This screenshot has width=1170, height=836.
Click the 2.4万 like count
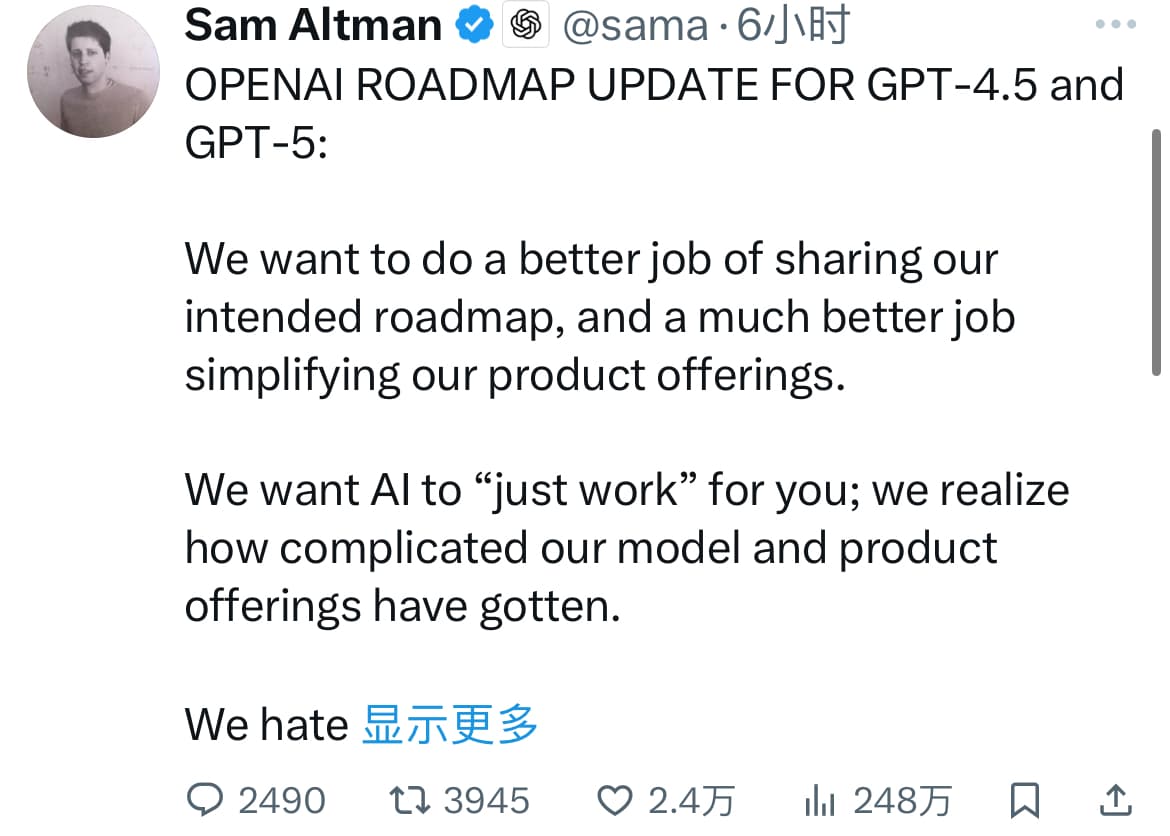click(691, 798)
